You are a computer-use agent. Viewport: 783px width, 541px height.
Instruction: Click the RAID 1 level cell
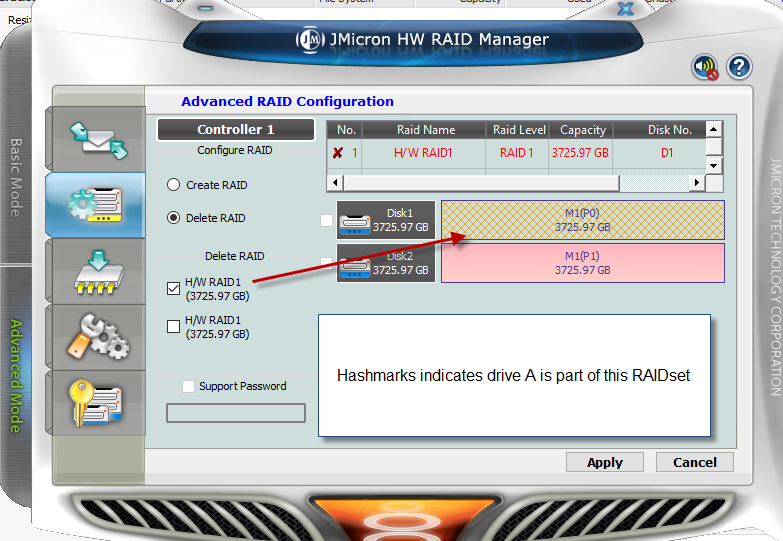pos(517,153)
